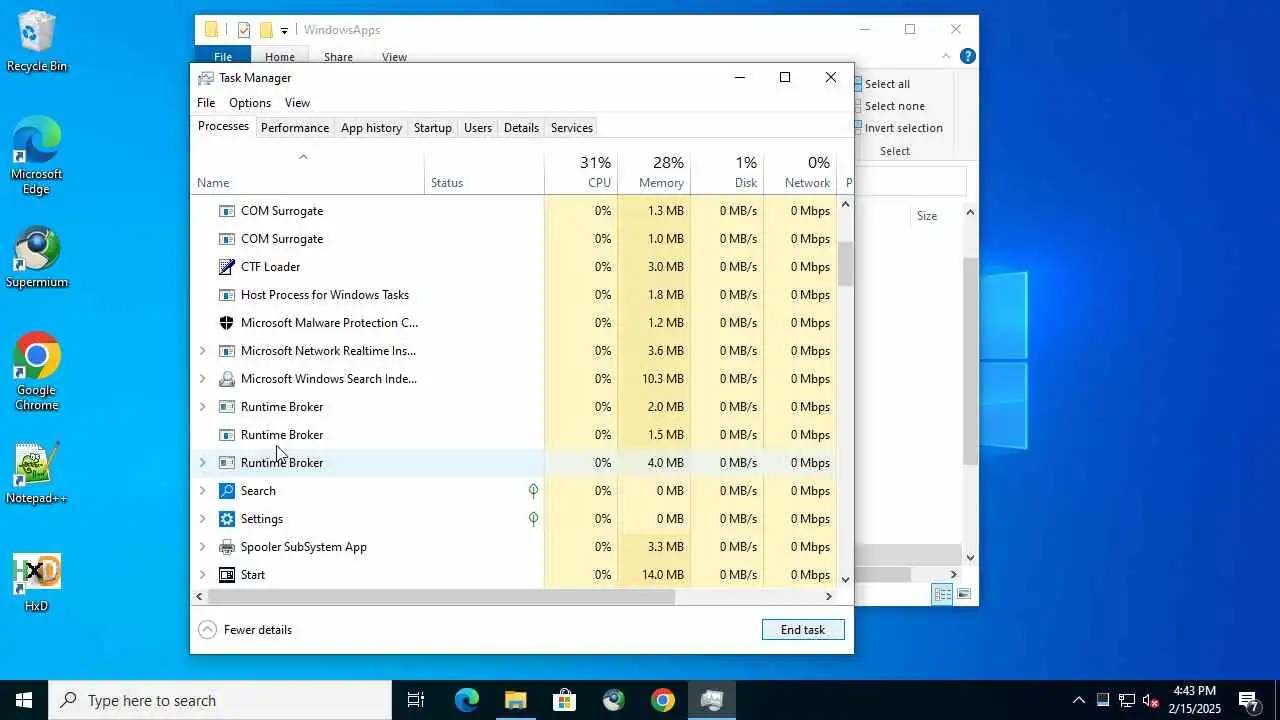
Task: Select the Google Chrome desktop shortcut
Action: coord(37,371)
